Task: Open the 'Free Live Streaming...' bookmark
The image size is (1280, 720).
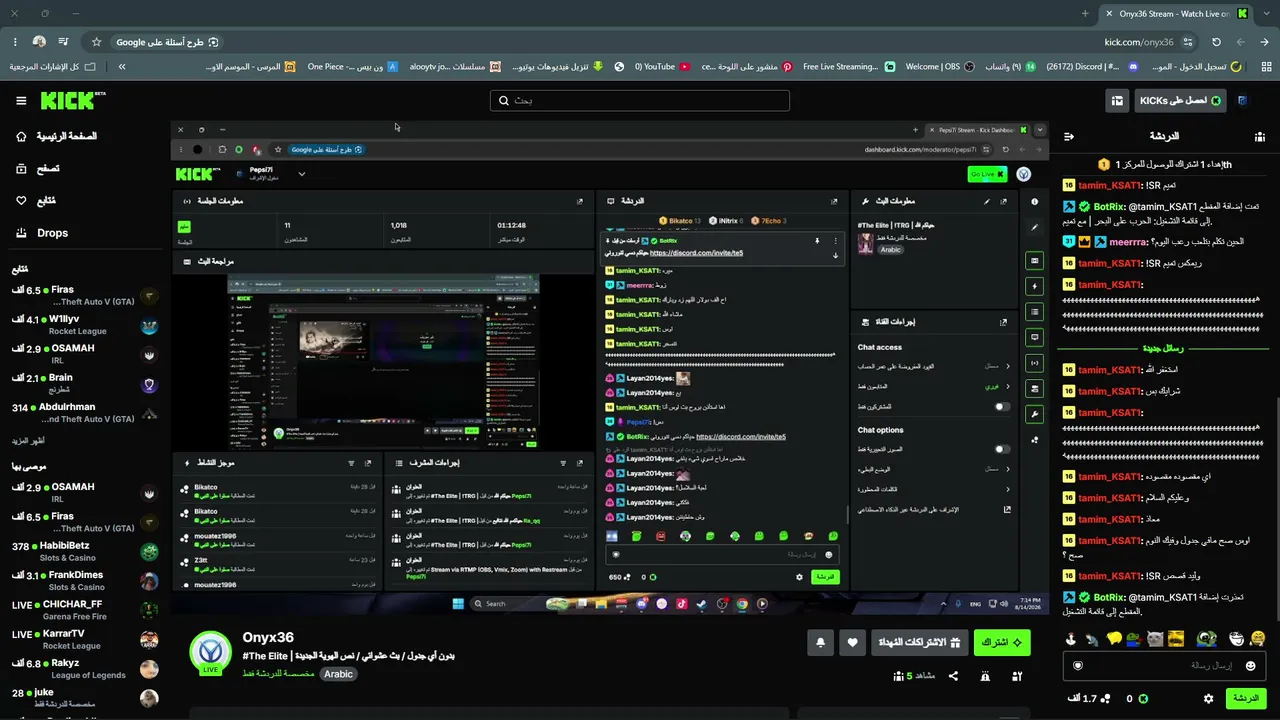Action: click(x=849, y=67)
